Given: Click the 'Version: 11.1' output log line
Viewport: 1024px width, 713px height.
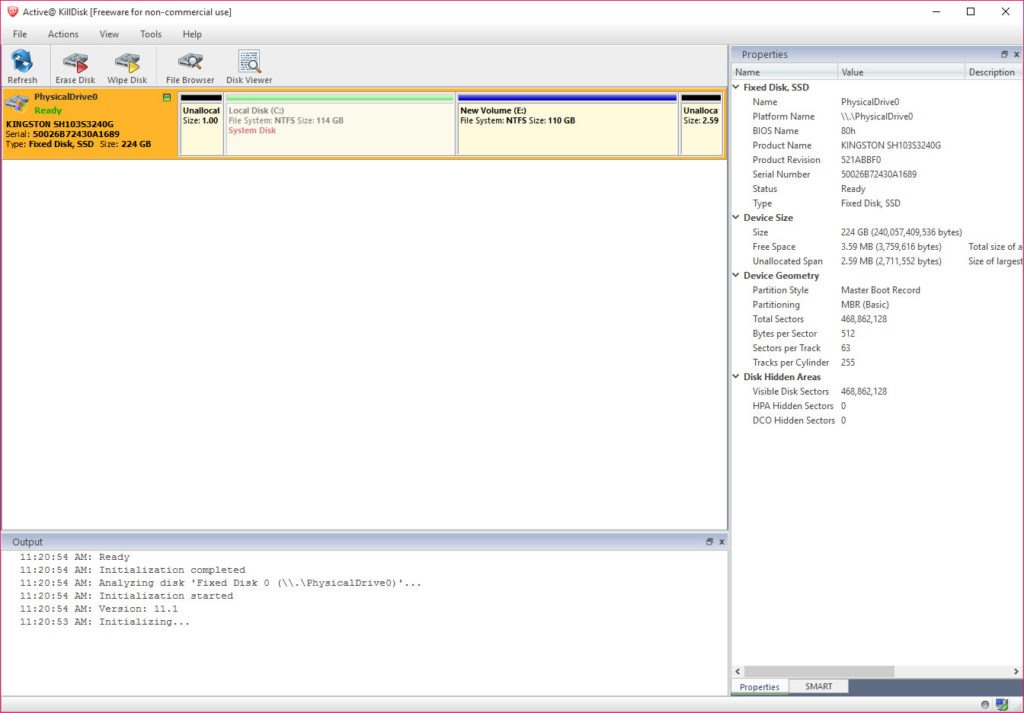Looking at the screenshot, I should pyautogui.click(x=99, y=609).
